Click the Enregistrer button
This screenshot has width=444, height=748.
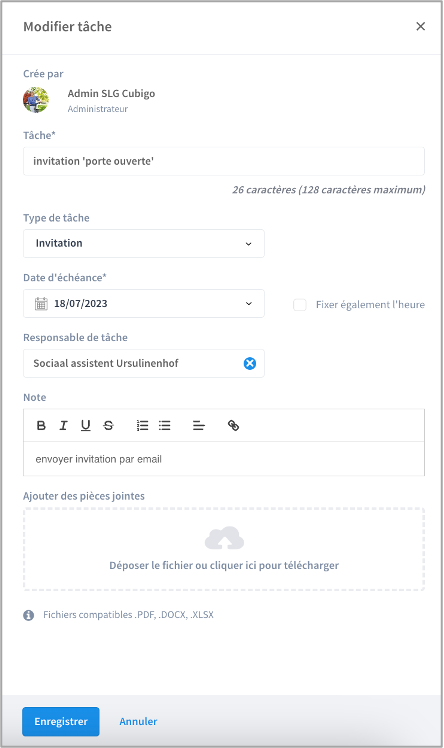[61, 721]
